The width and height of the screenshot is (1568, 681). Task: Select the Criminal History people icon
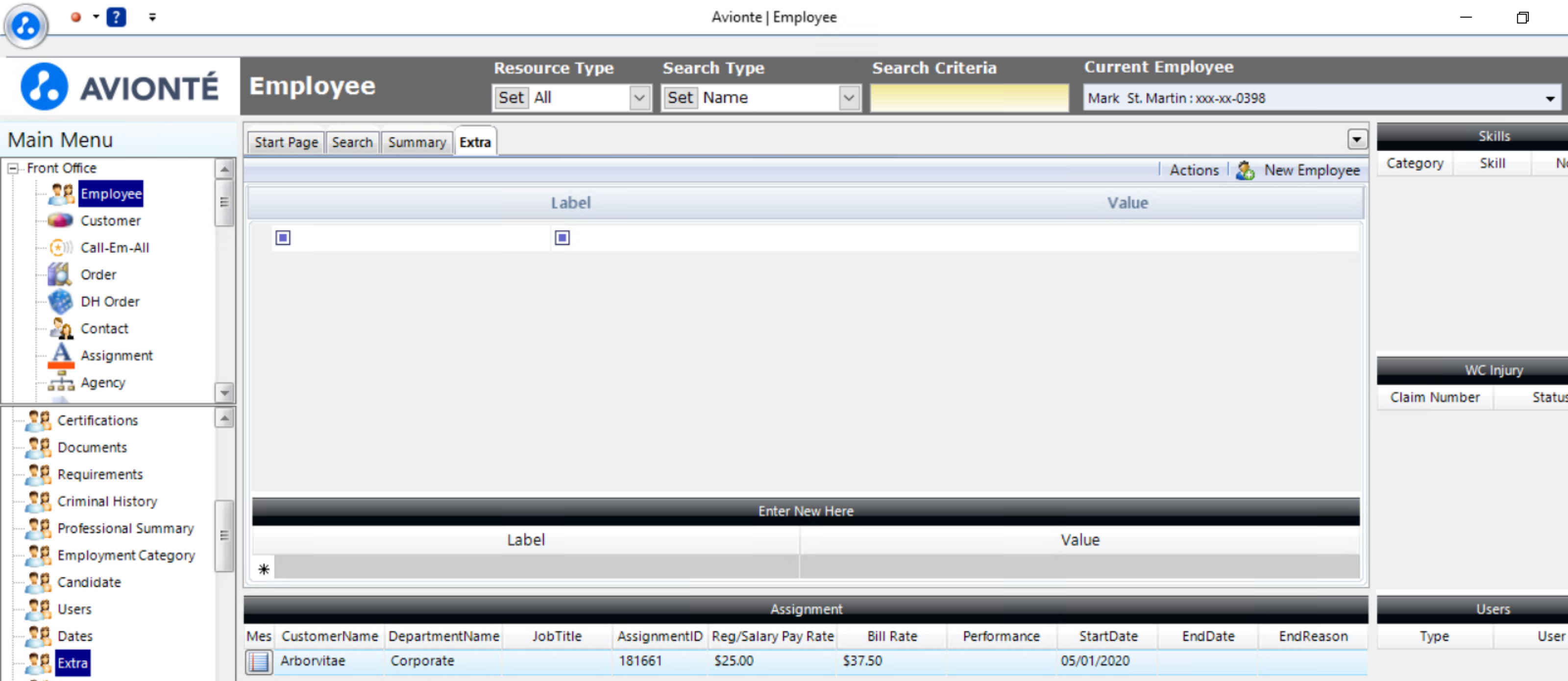coord(38,502)
